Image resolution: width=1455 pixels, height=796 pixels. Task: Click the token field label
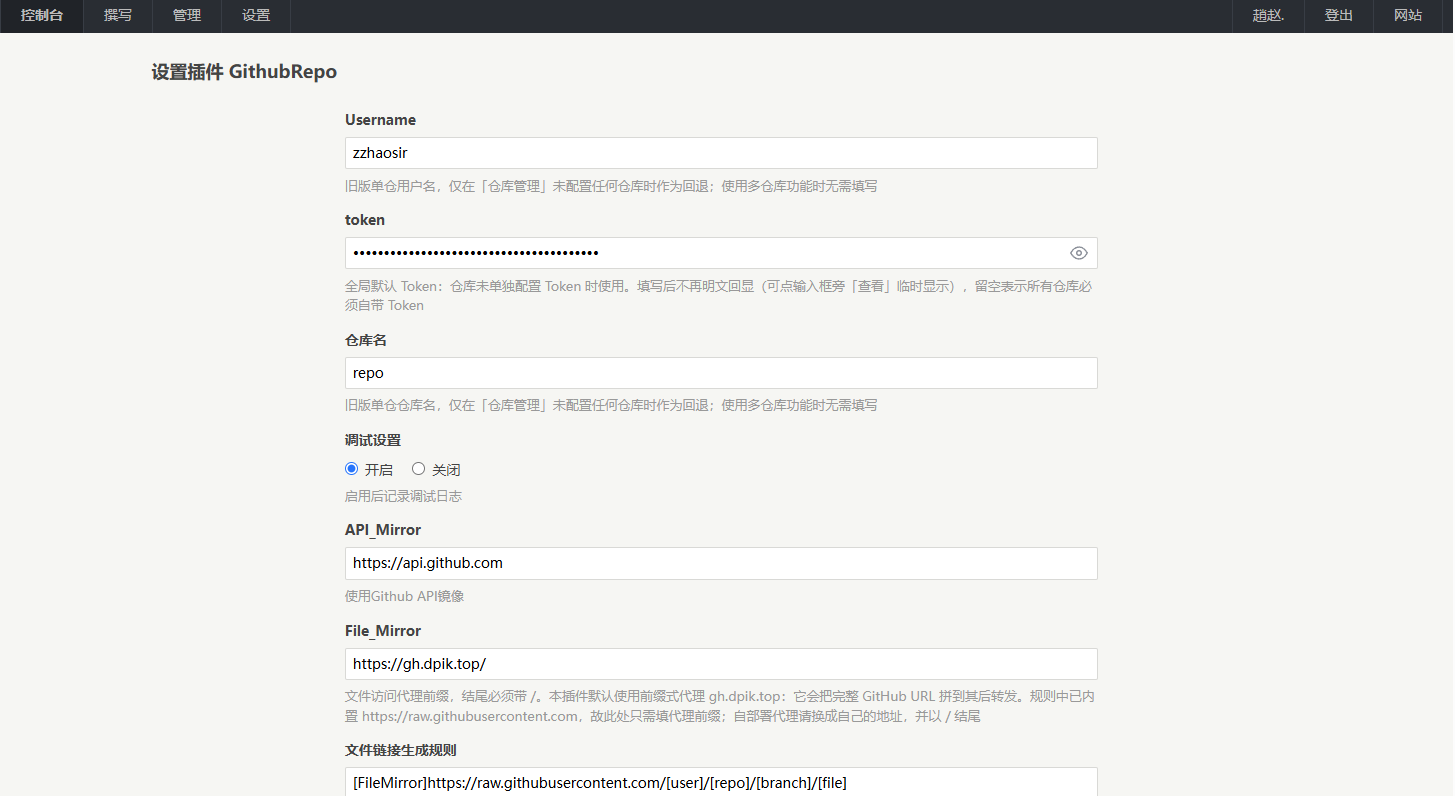click(x=365, y=220)
